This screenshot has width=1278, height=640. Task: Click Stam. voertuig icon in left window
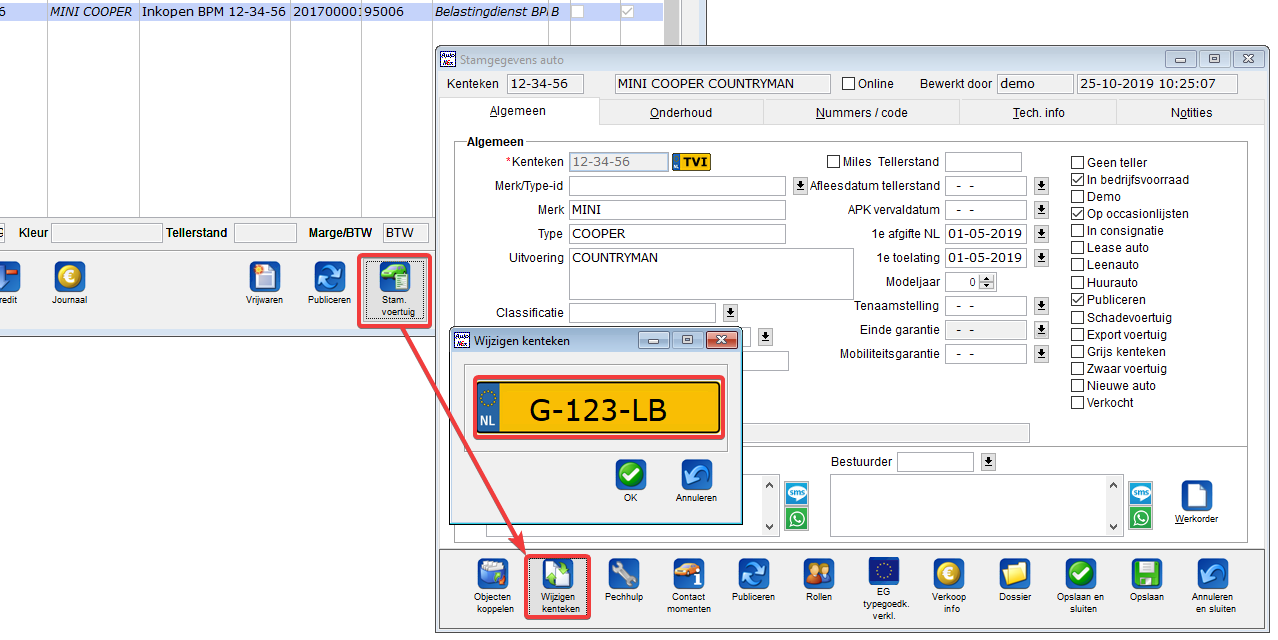point(395,290)
